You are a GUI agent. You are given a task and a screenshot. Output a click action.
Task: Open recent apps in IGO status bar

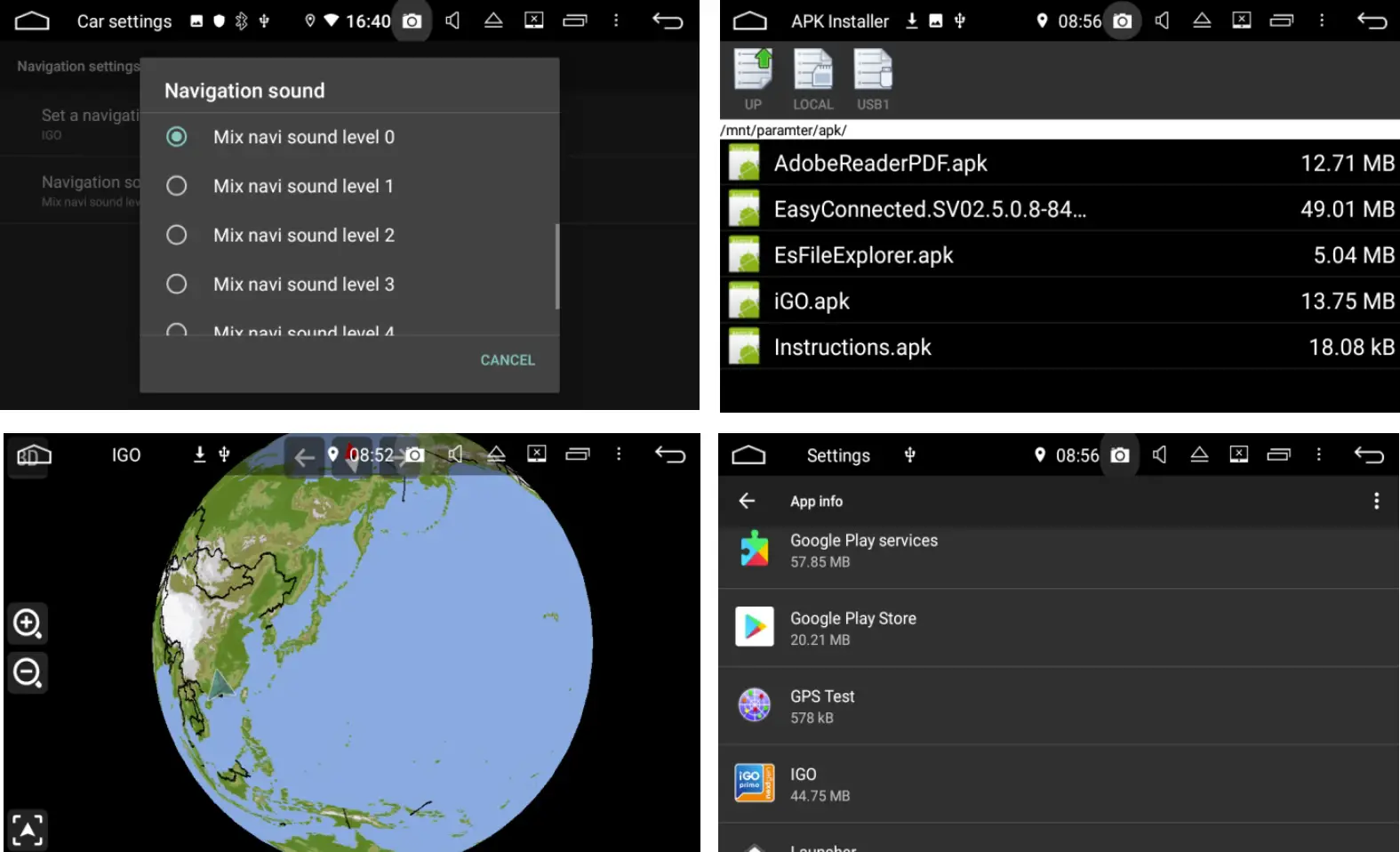(x=578, y=454)
